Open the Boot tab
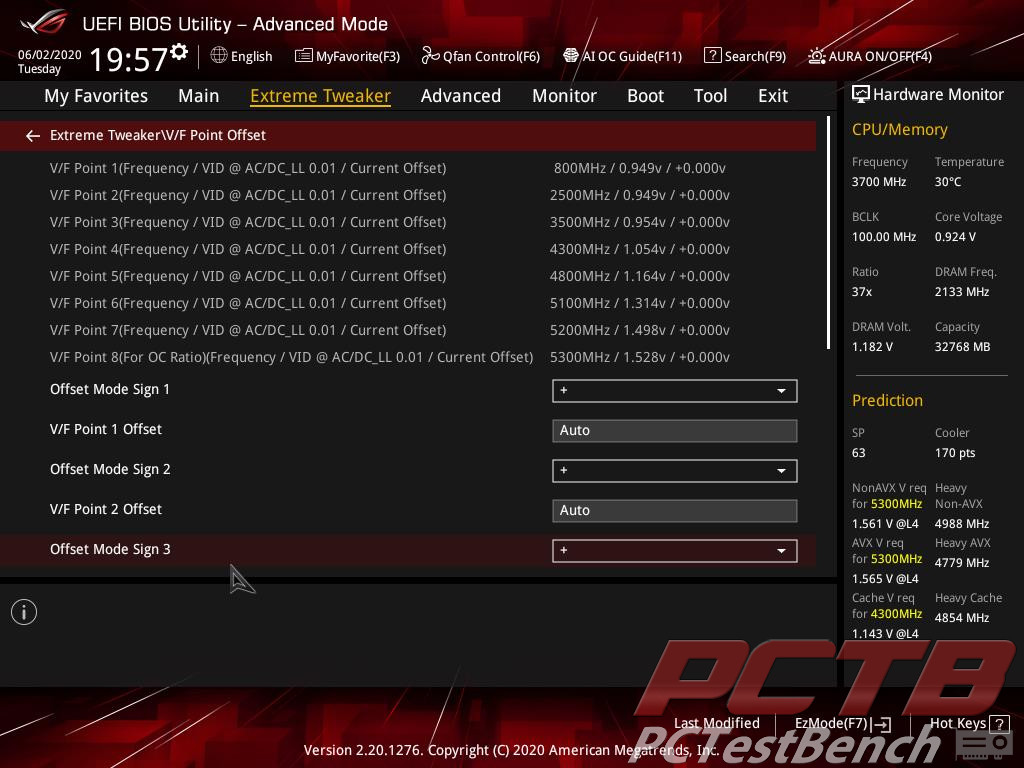Image resolution: width=1024 pixels, height=768 pixels. (645, 96)
